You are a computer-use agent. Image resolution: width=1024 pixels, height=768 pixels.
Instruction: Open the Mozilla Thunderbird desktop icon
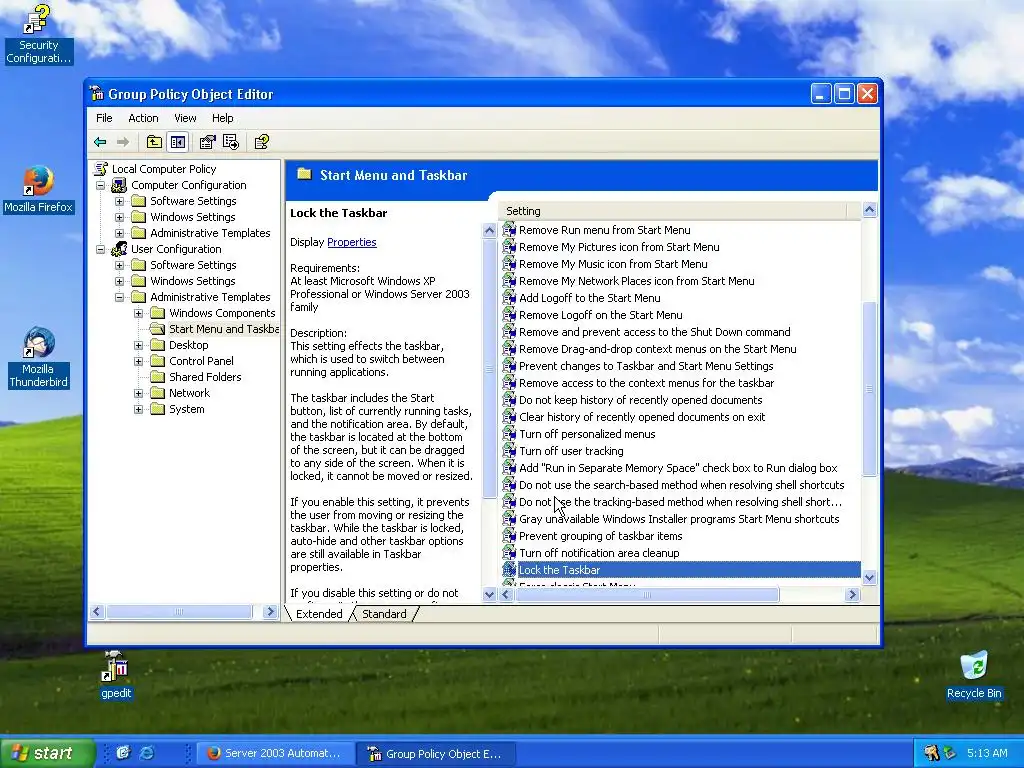point(38,358)
